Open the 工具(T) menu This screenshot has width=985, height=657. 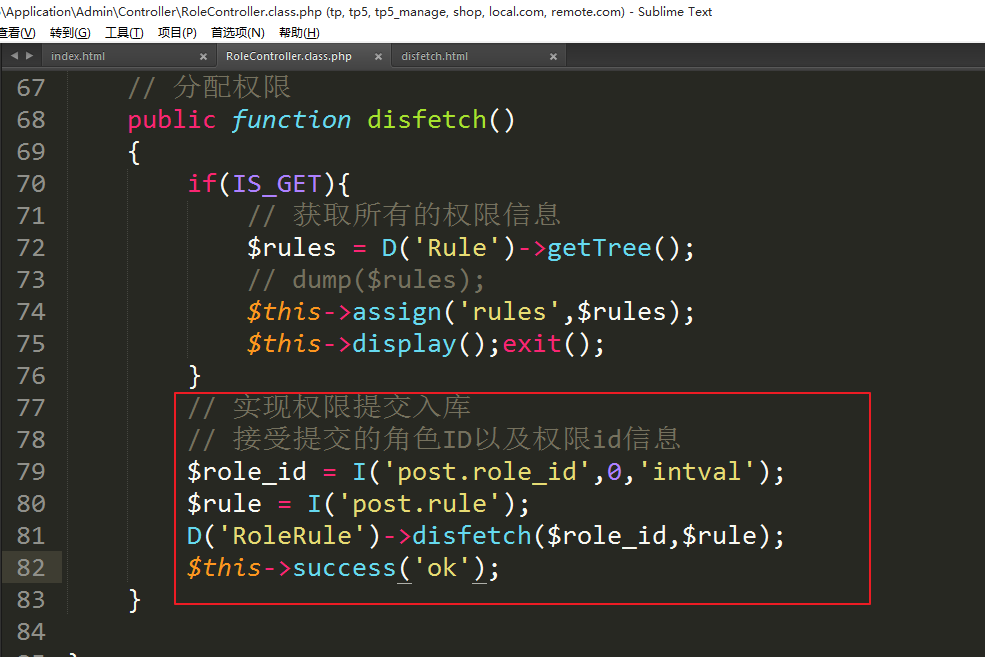pyautogui.click(x=124, y=33)
